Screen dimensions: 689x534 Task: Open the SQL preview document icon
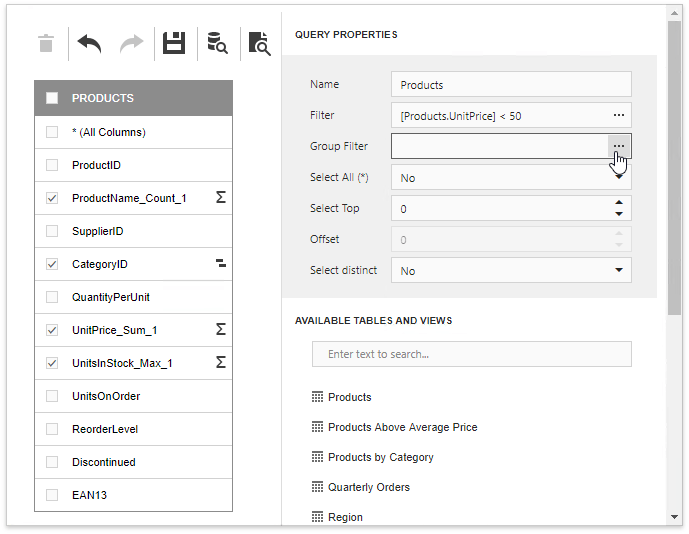coord(260,44)
